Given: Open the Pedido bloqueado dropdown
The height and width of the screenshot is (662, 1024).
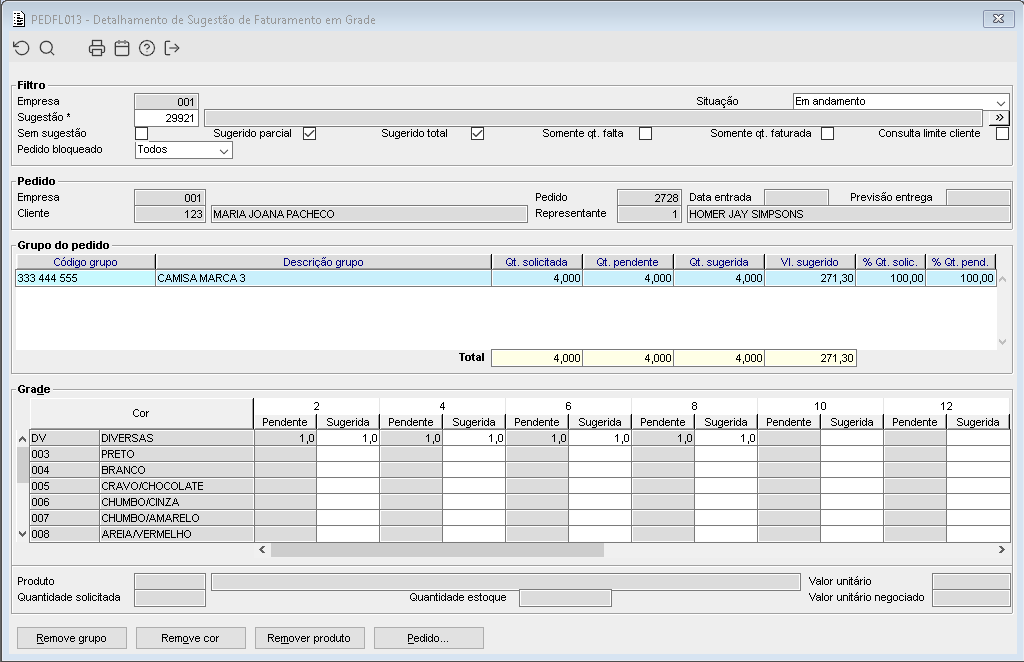Looking at the screenshot, I should coord(224,150).
